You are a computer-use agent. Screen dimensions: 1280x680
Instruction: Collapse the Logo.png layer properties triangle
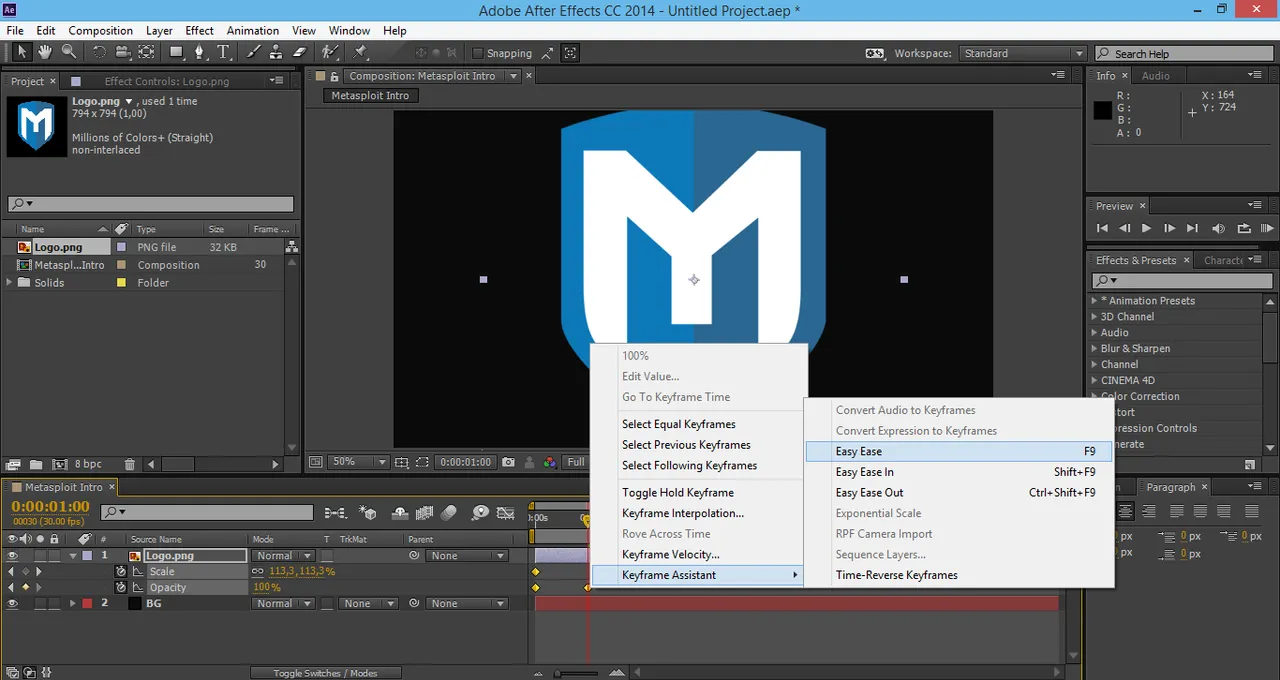pyautogui.click(x=73, y=556)
